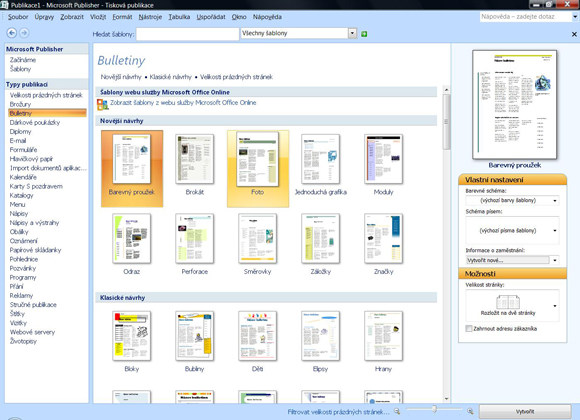
Task: Click the Hledat šablony search field
Action: [188, 34]
